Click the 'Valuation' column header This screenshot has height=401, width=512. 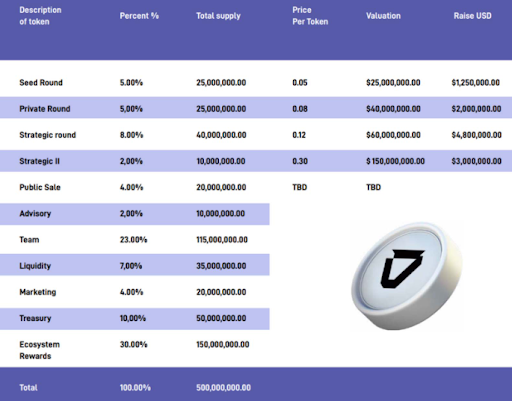pyautogui.click(x=383, y=16)
